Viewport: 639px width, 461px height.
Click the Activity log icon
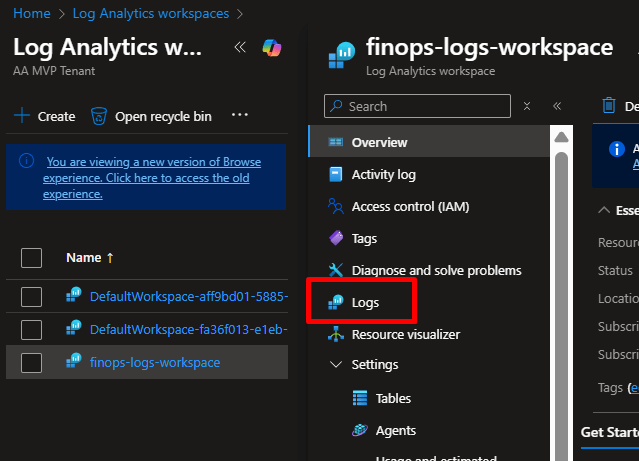tap(336, 174)
